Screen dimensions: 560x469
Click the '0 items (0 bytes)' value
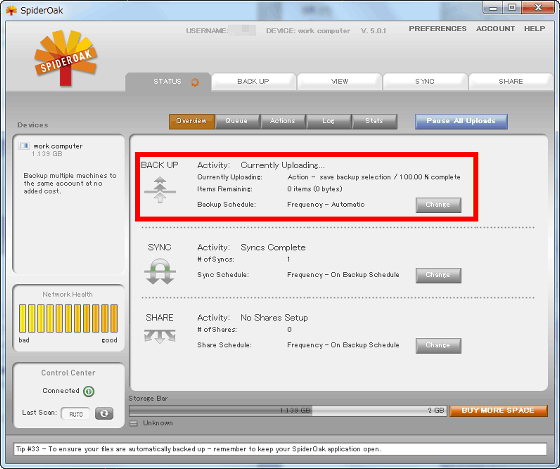[x=315, y=189]
